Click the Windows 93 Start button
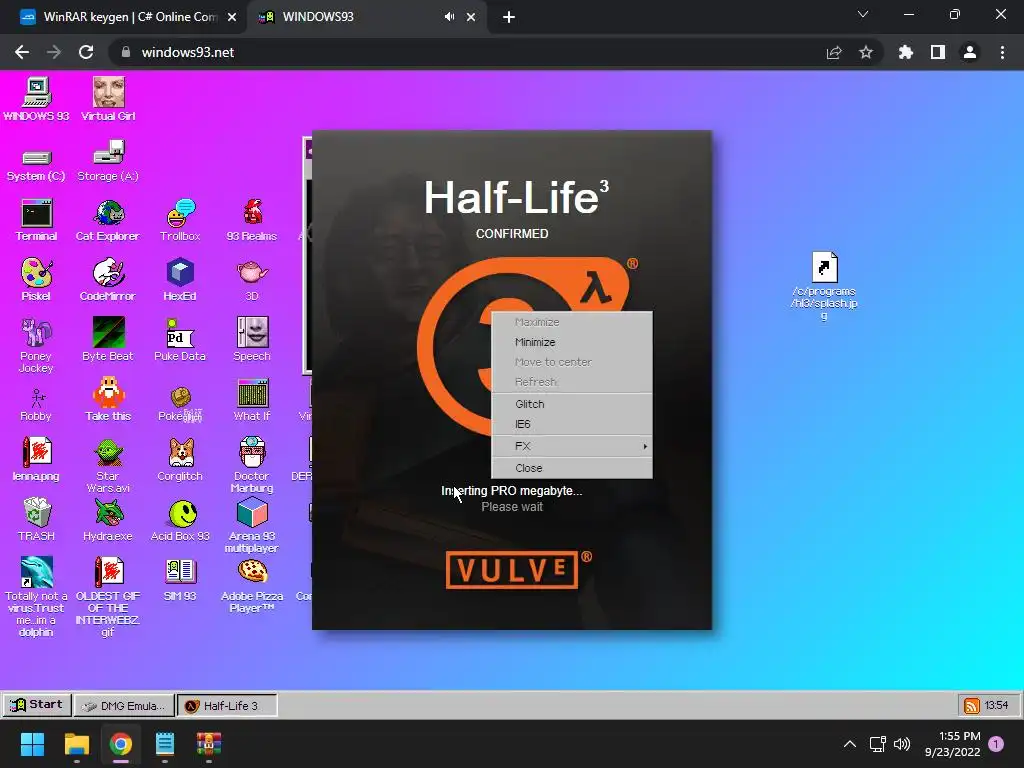The width and height of the screenshot is (1024, 768). tap(37, 705)
